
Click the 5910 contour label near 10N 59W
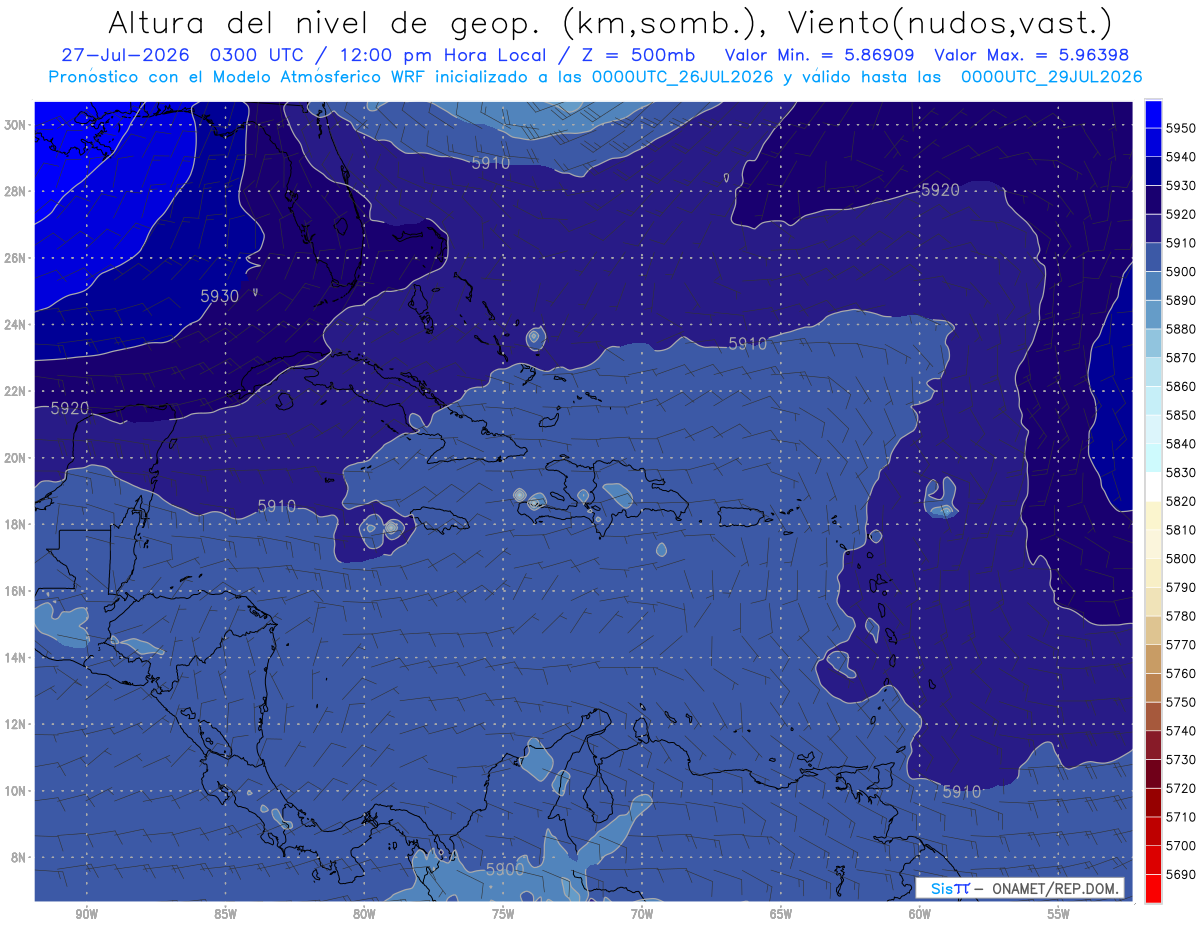(962, 791)
